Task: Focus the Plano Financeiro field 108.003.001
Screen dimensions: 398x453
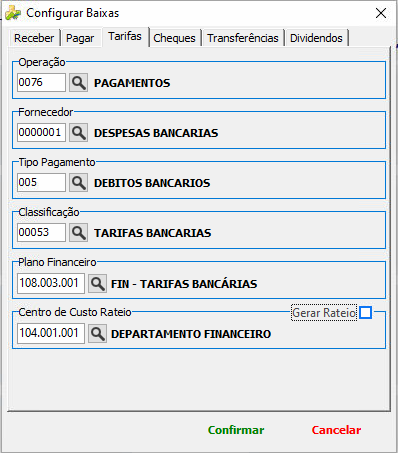Action: 51,283
